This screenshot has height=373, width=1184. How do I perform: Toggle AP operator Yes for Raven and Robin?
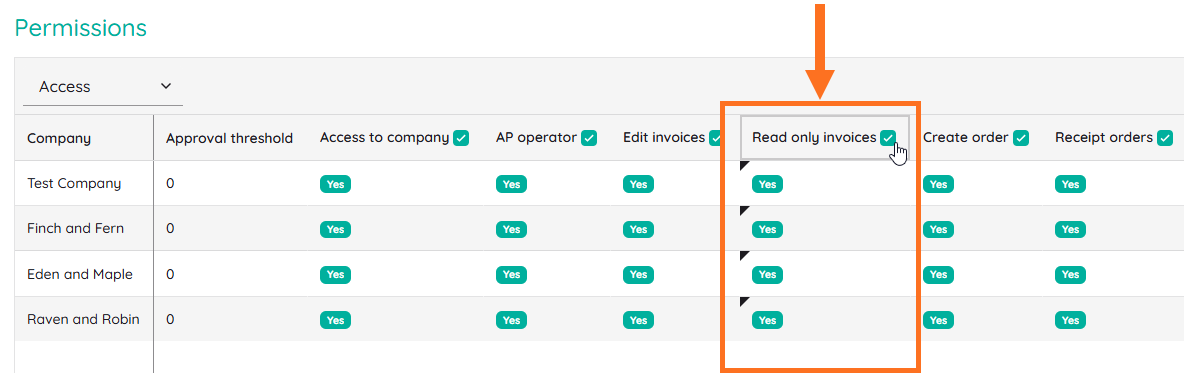tap(511, 320)
